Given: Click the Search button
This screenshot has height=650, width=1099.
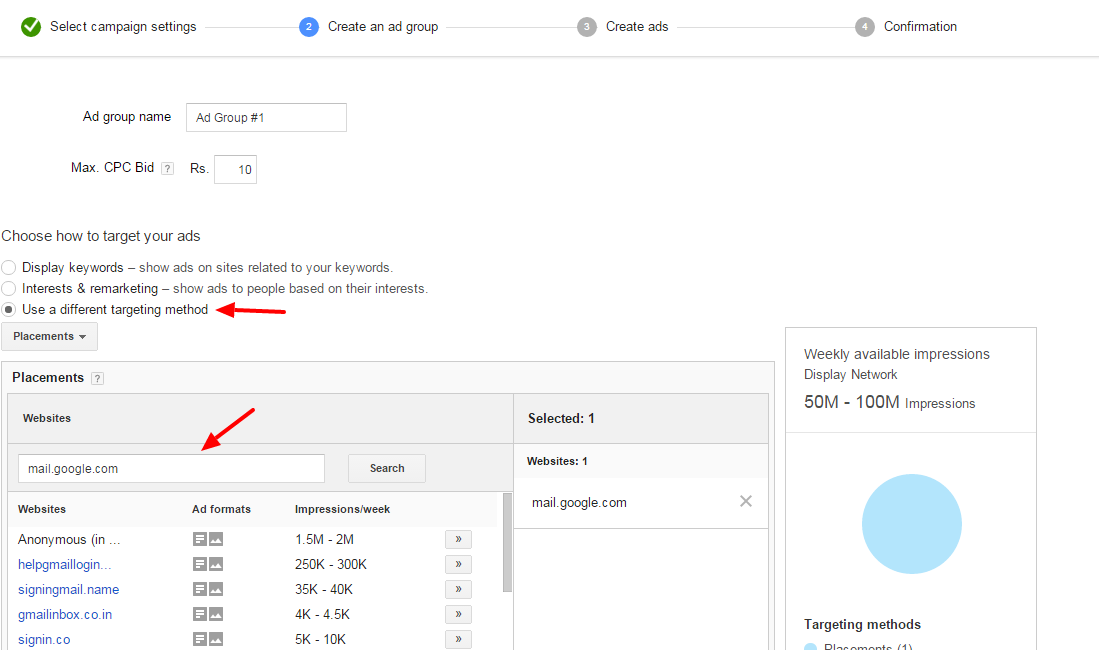Looking at the screenshot, I should coord(387,468).
